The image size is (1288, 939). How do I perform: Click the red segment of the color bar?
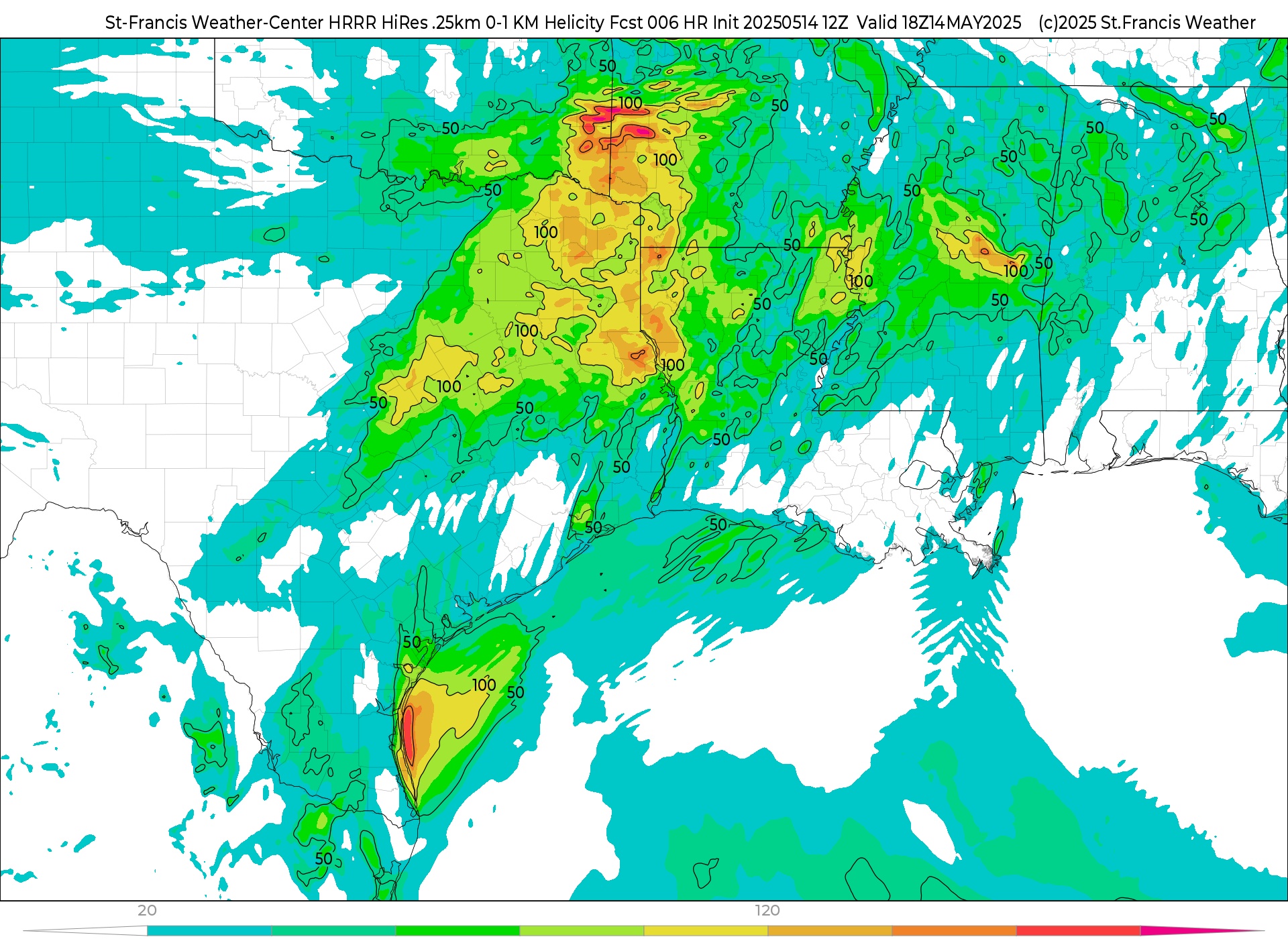(1078, 931)
